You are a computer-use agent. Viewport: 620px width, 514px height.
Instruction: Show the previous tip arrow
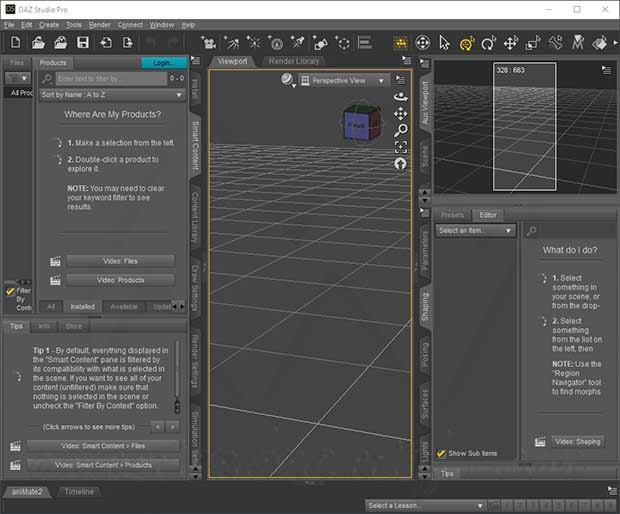(158, 427)
